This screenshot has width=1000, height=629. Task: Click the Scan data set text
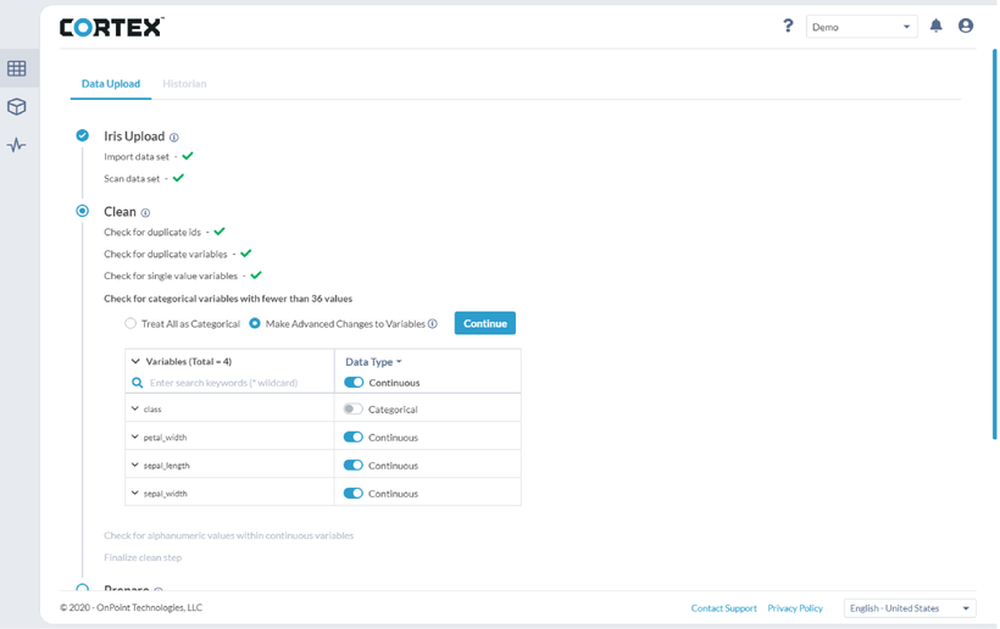tap(132, 179)
